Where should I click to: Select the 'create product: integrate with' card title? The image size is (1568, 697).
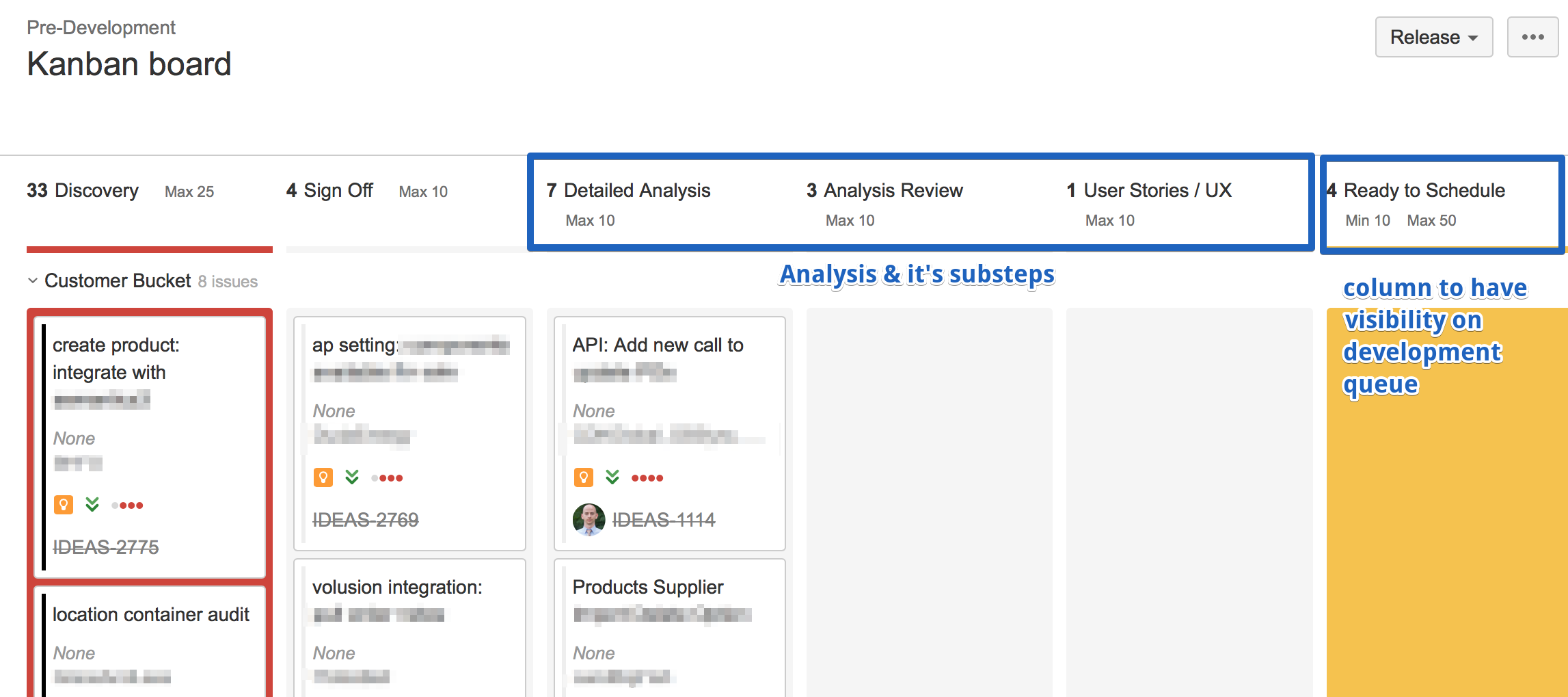tap(116, 358)
